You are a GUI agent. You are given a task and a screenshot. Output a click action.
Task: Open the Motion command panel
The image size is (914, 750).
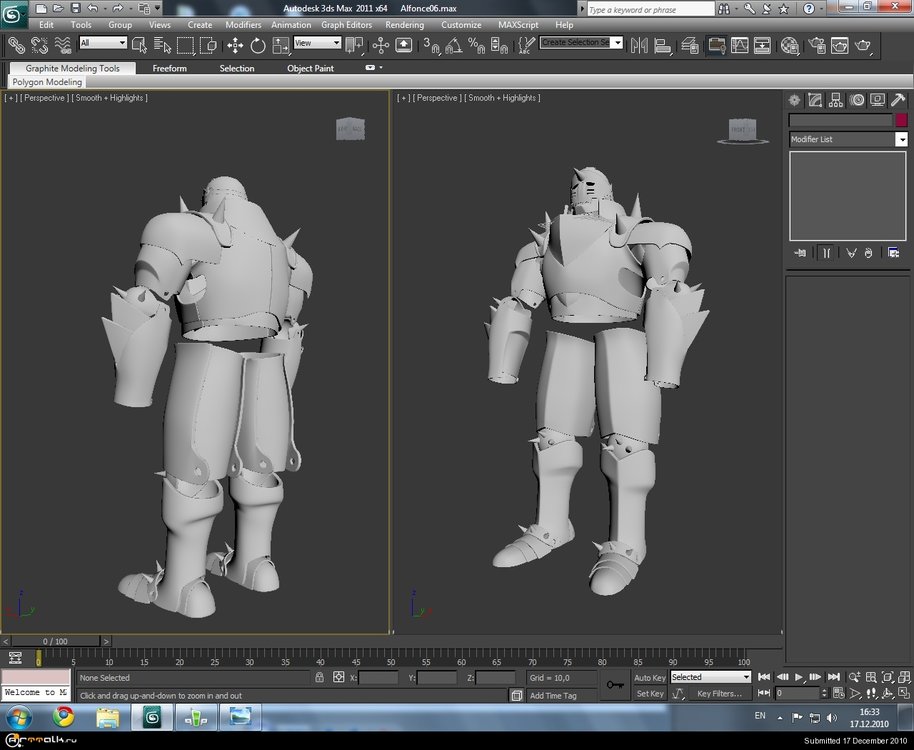click(x=857, y=100)
